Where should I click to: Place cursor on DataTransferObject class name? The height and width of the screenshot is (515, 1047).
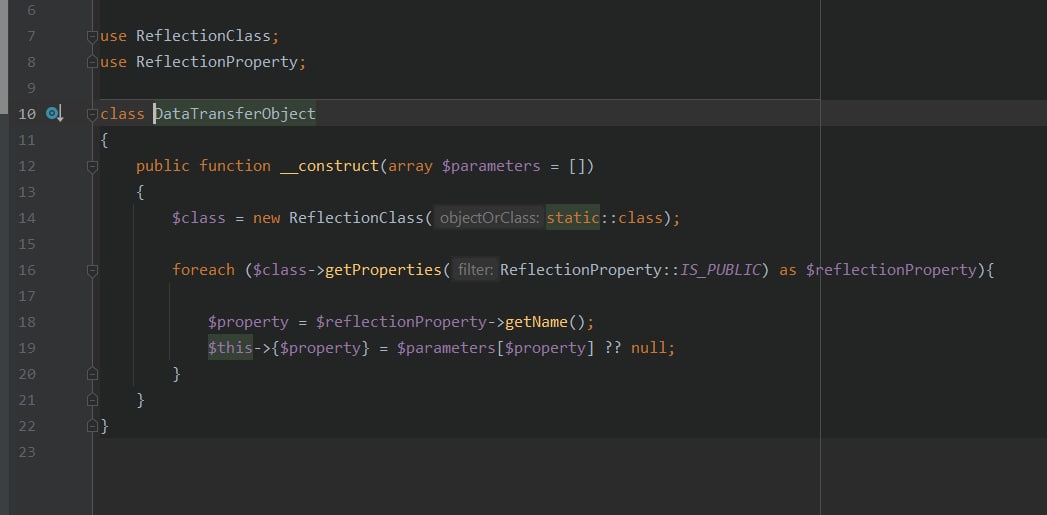point(234,114)
